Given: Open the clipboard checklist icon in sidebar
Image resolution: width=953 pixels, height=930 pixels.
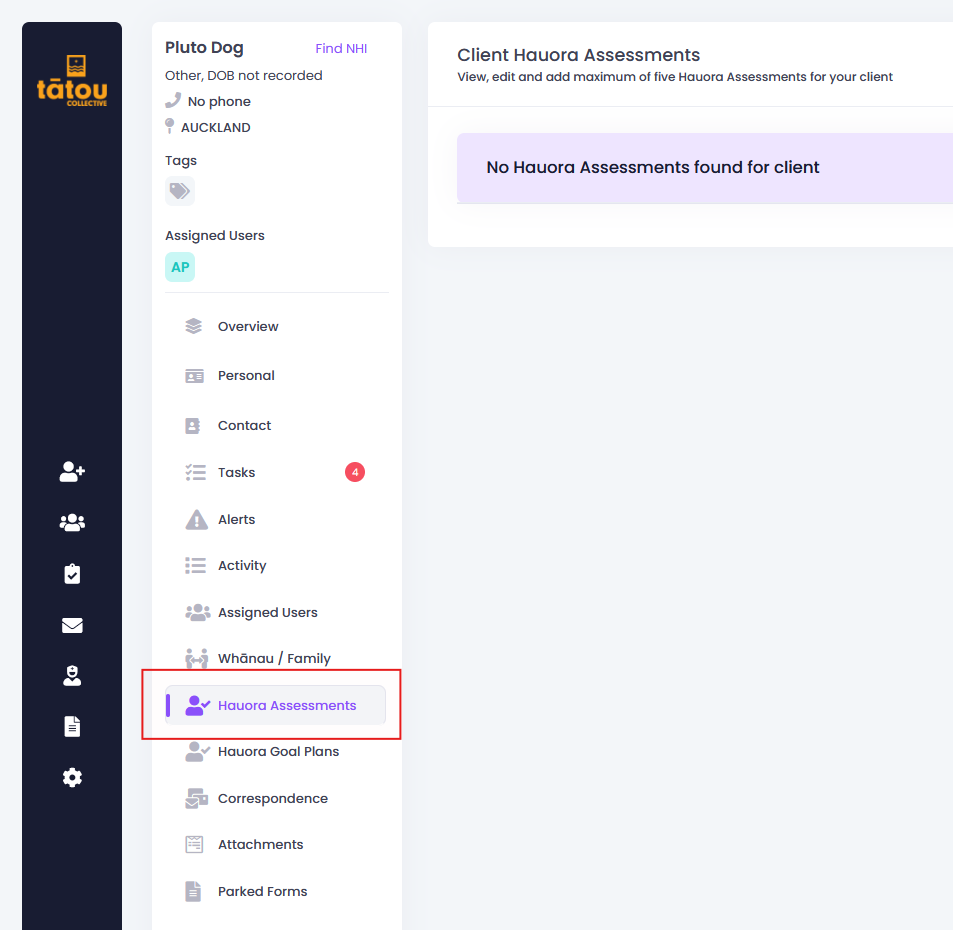Looking at the screenshot, I should point(72,574).
